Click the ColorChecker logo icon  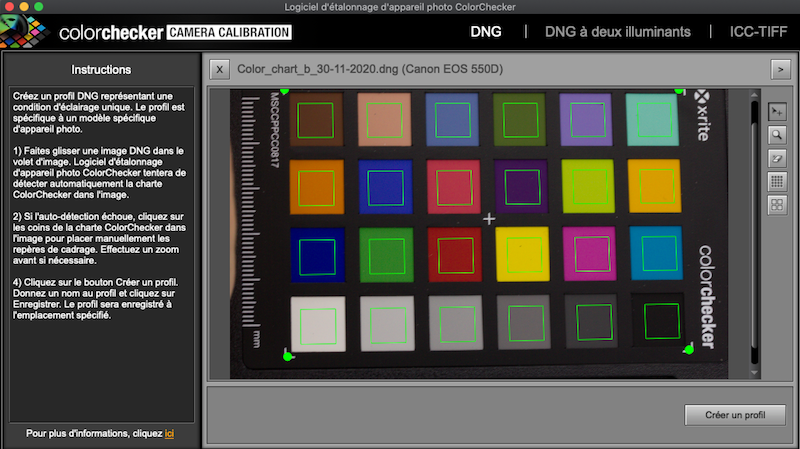coord(24,32)
